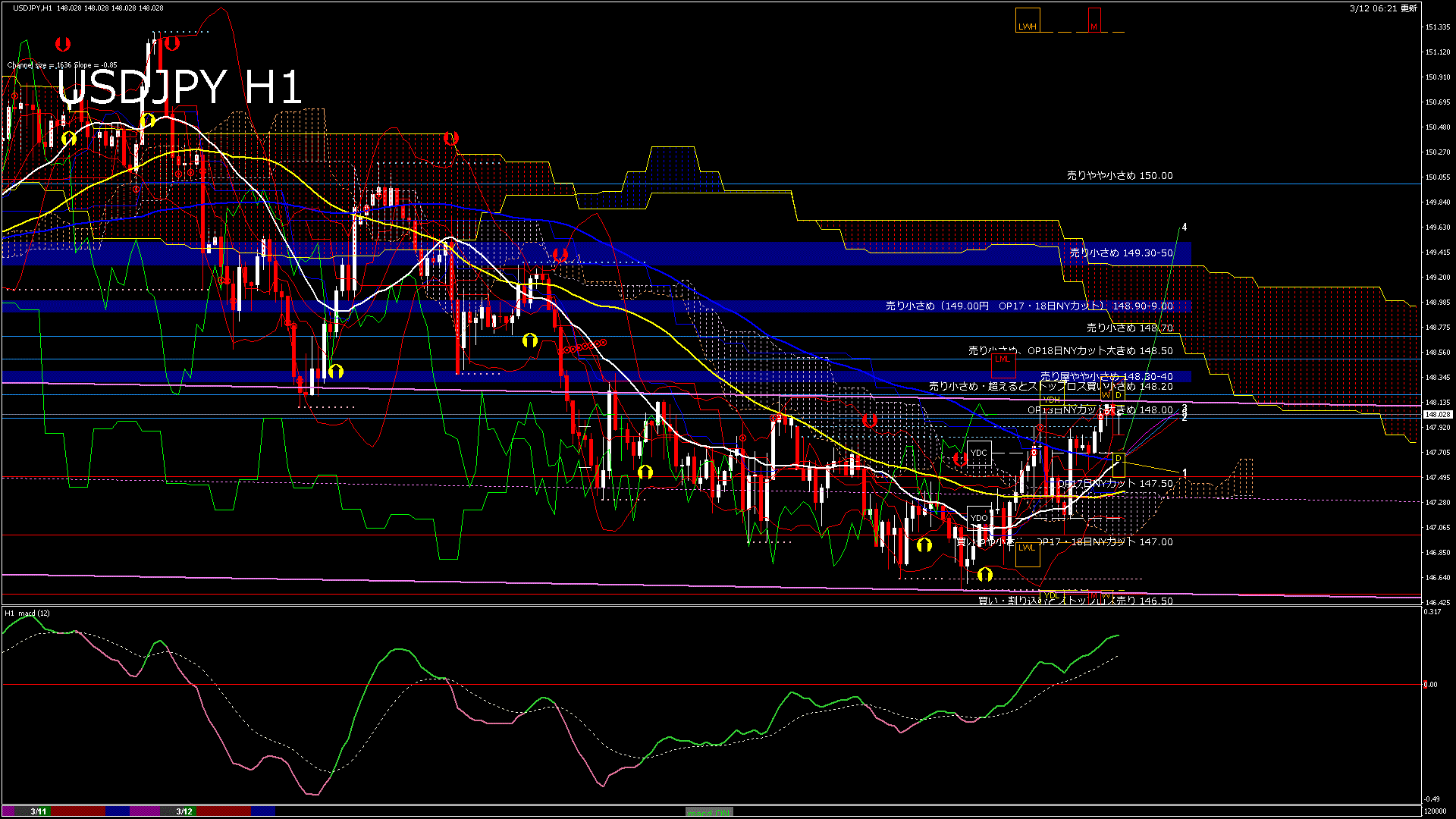Click the LWH level marker box

(1028, 21)
